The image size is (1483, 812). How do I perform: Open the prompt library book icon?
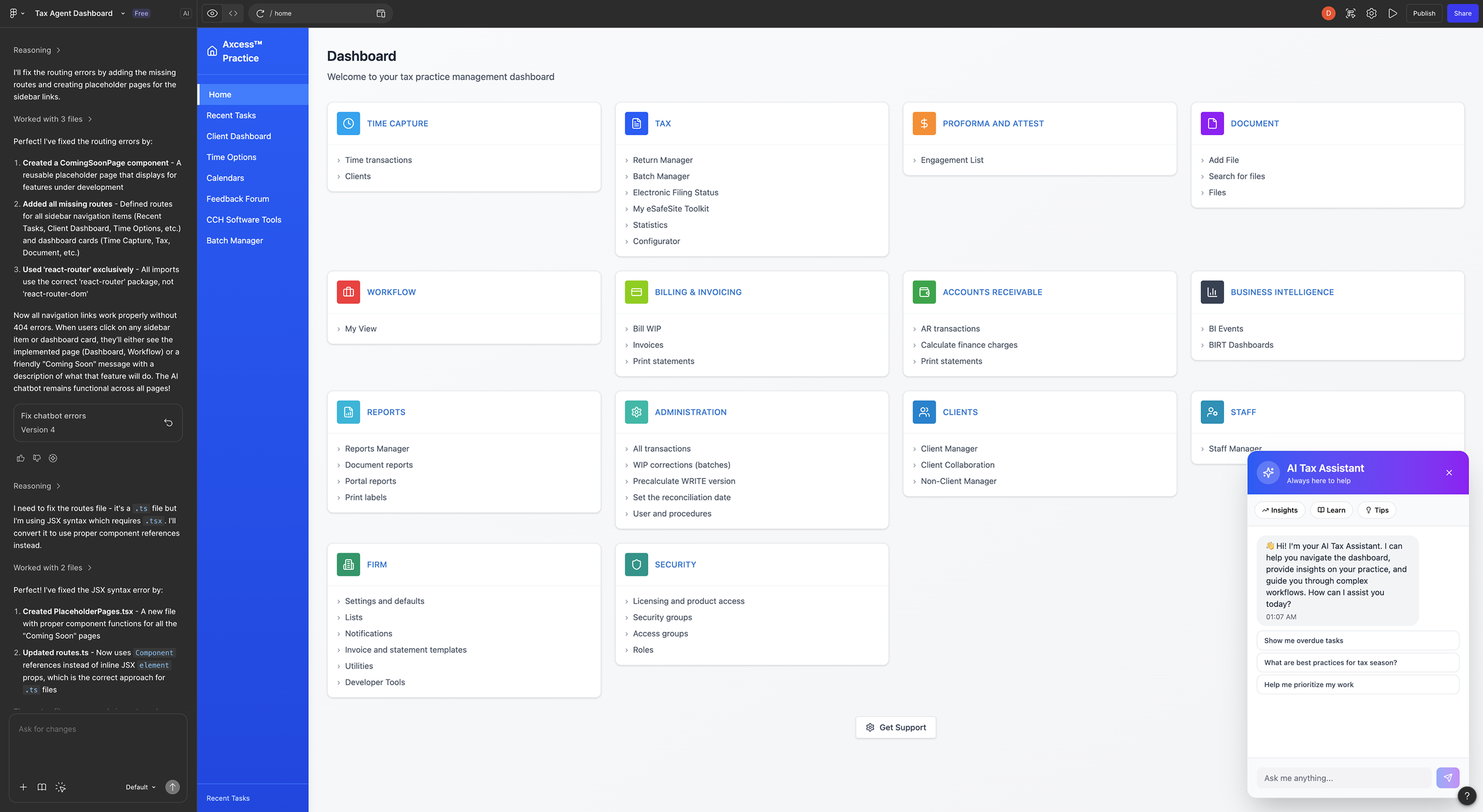pyautogui.click(x=42, y=787)
